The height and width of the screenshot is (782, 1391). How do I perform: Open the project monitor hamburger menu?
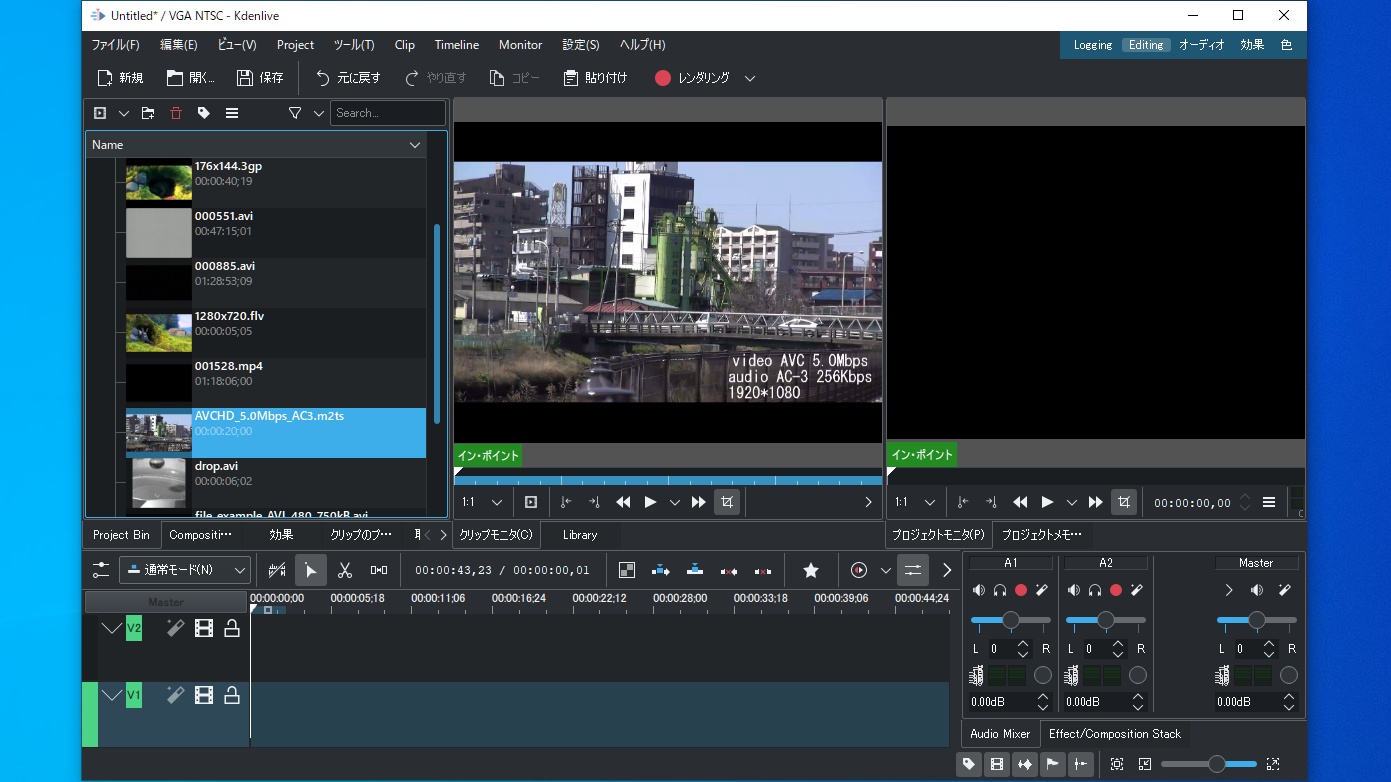(1269, 502)
